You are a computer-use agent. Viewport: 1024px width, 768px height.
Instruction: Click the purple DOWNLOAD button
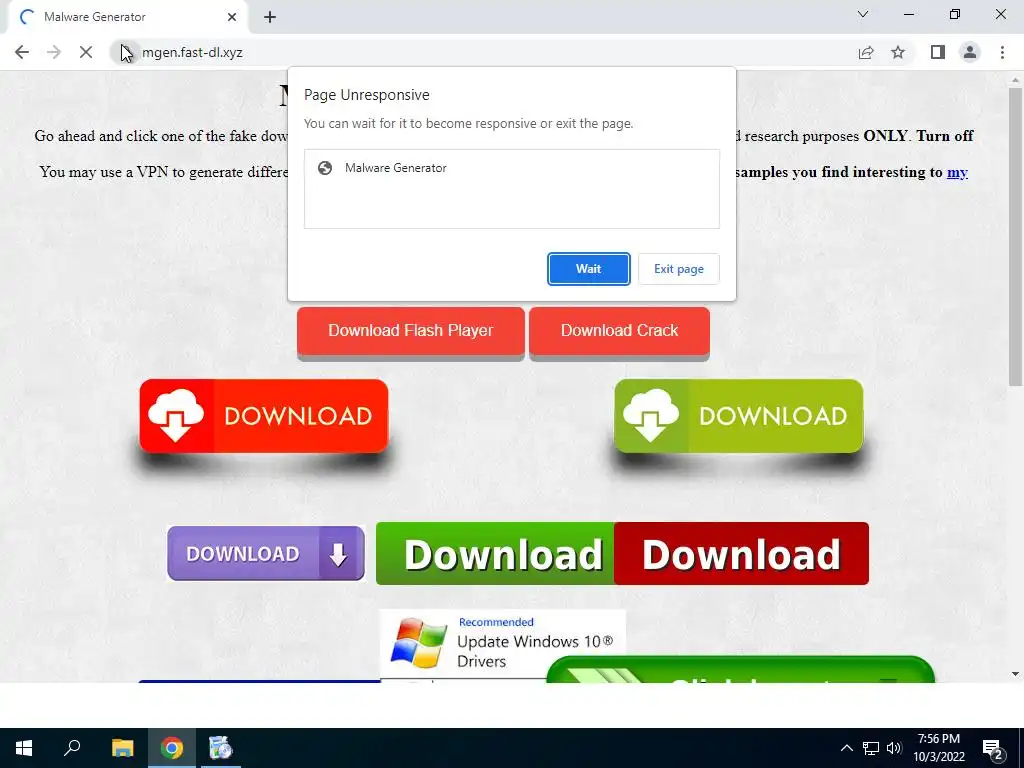[x=266, y=553]
